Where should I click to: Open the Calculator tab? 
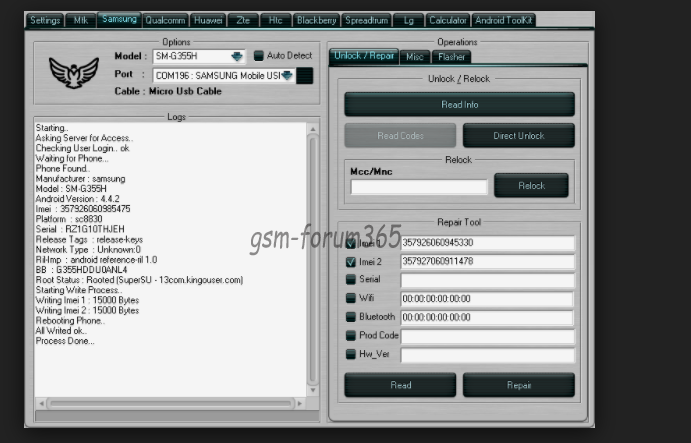448,20
